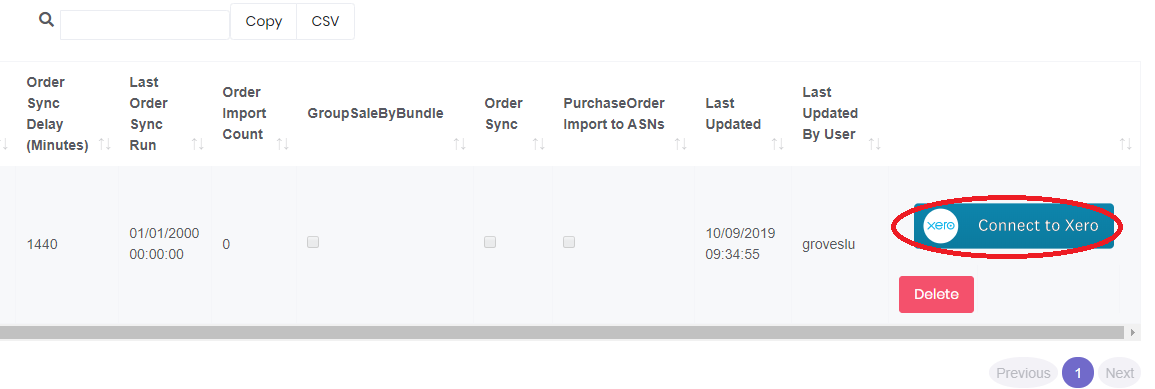Viewport: 1155px width, 389px height.
Task: Focus the table search field
Action: [x=145, y=24]
